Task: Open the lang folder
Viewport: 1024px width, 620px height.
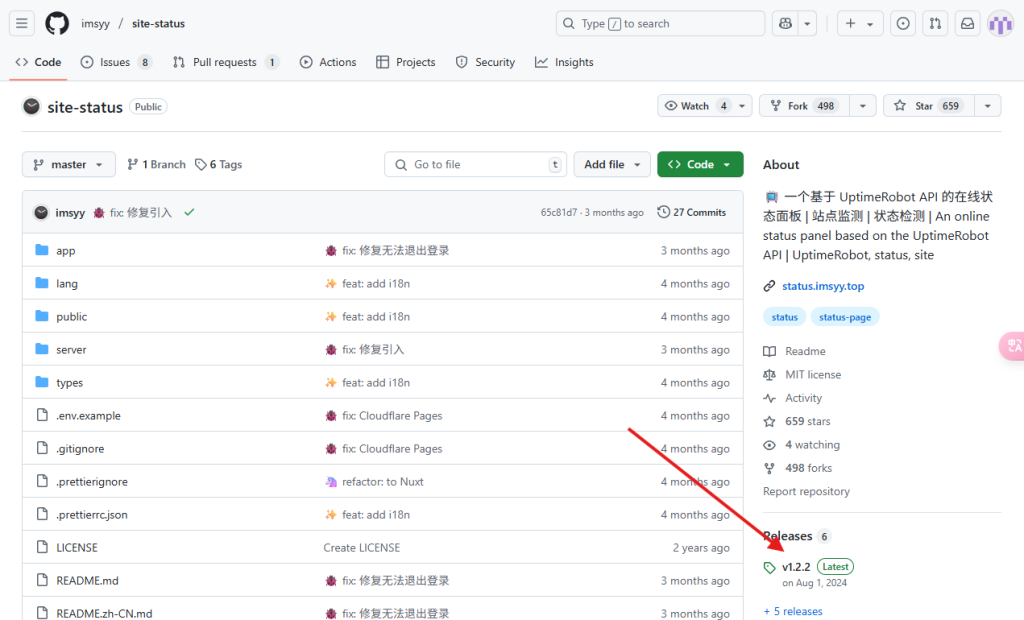Action: [x=67, y=284]
